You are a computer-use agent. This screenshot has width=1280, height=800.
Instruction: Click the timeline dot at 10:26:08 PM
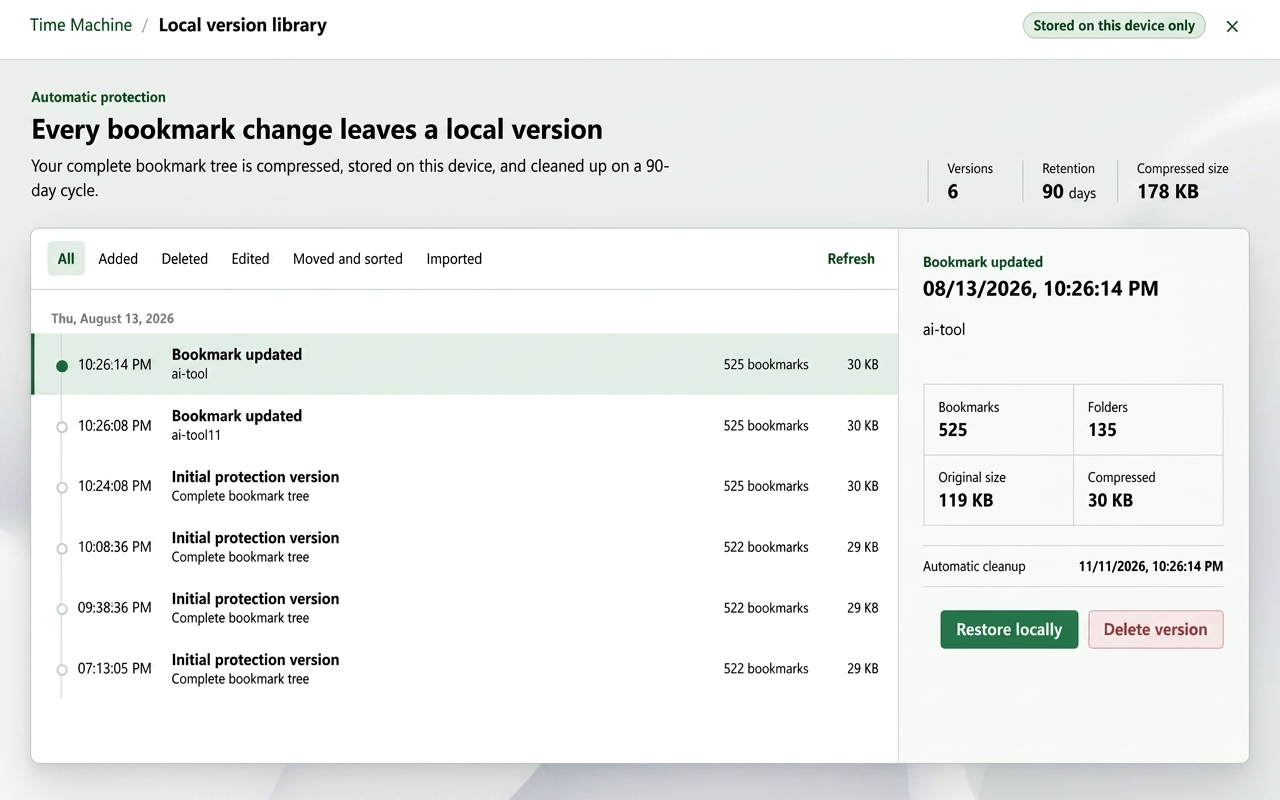pos(62,427)
